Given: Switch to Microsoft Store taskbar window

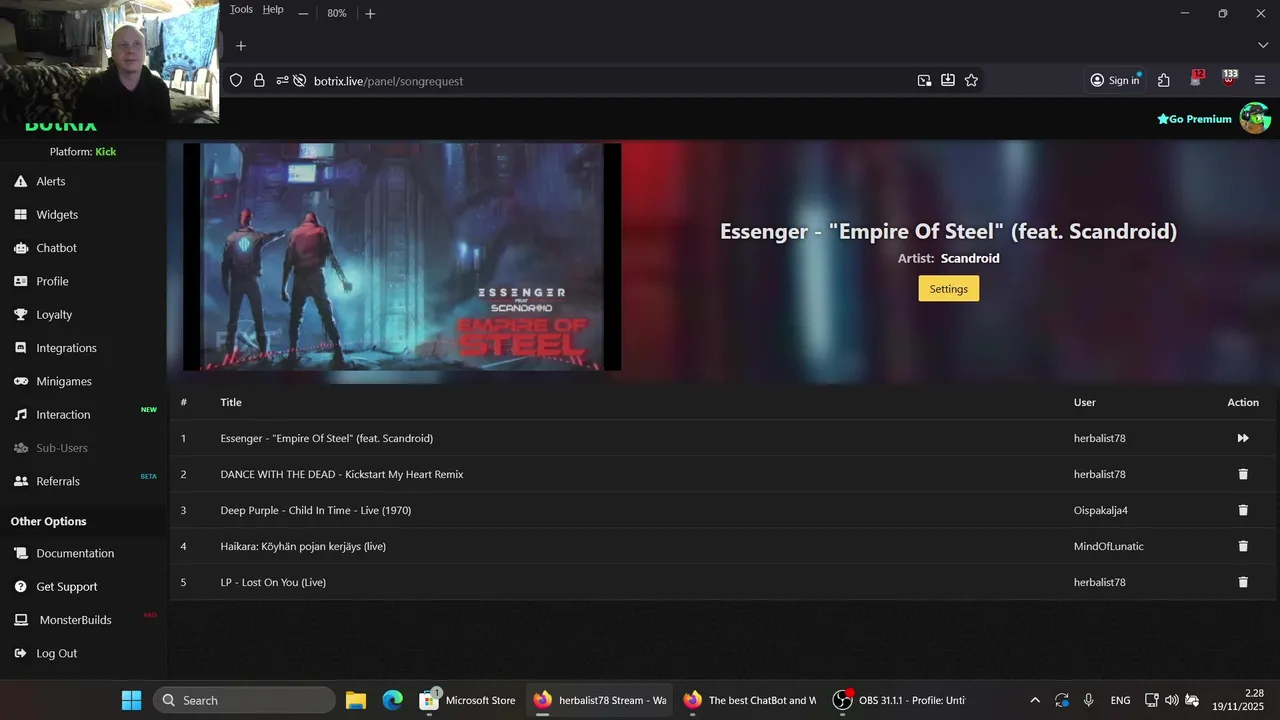Looking at the screenshot, I should [x=467, y=700].
